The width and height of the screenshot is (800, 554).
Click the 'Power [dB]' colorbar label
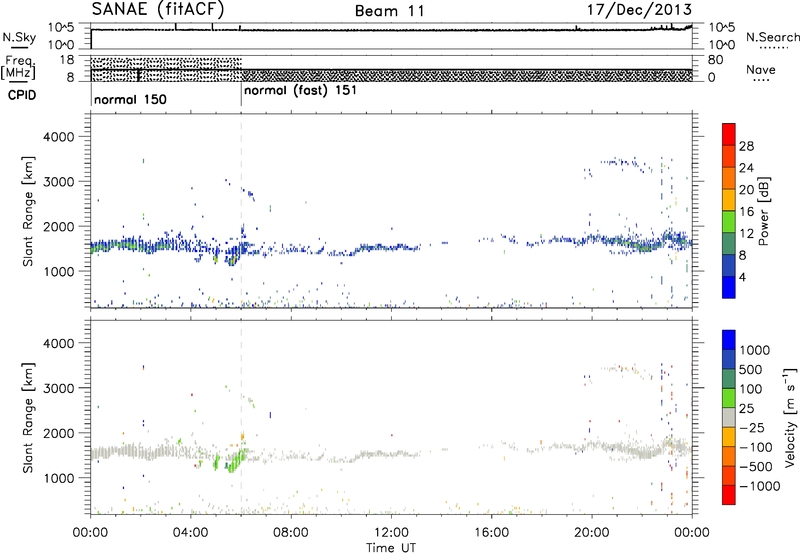point(763,211)
